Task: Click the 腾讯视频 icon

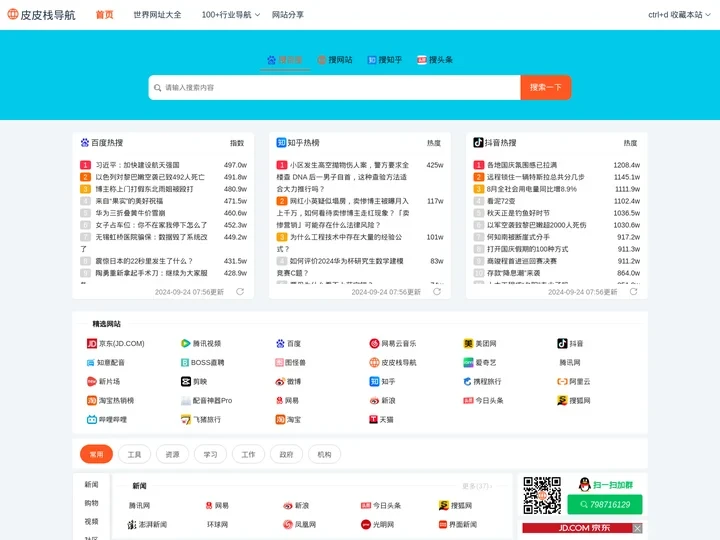Action: click(186, 343)
